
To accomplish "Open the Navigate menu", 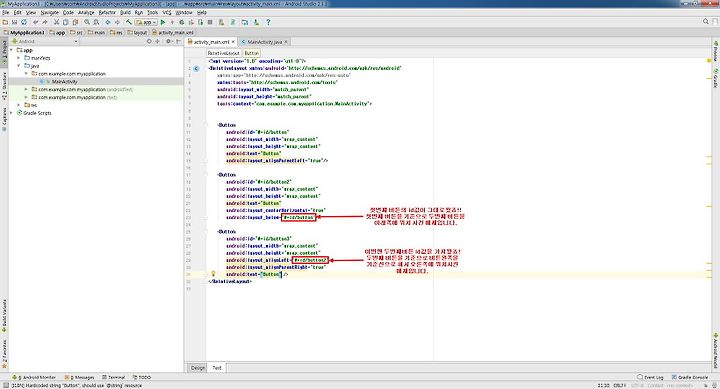I will pyautogui.click(x=50, y=12).
